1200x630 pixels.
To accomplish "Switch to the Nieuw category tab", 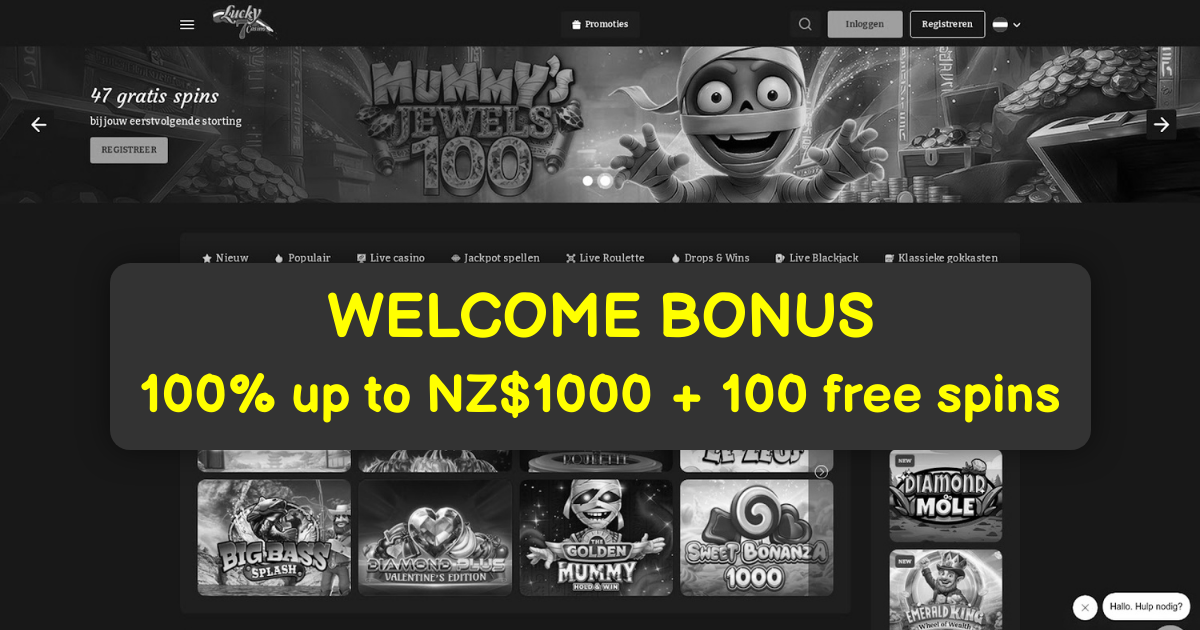I will click(225, 258).
